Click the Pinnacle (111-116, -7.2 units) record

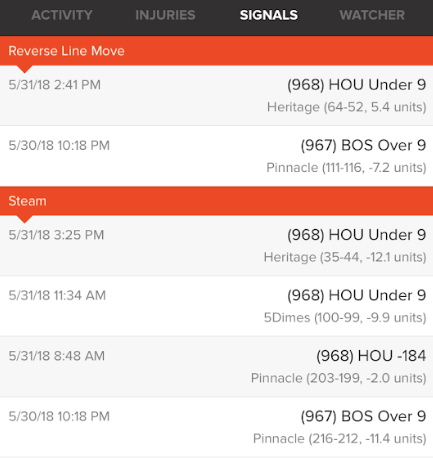346,168
